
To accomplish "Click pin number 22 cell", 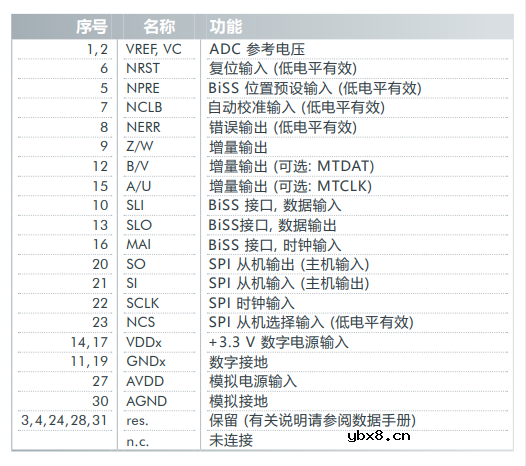I will point(100,303).
